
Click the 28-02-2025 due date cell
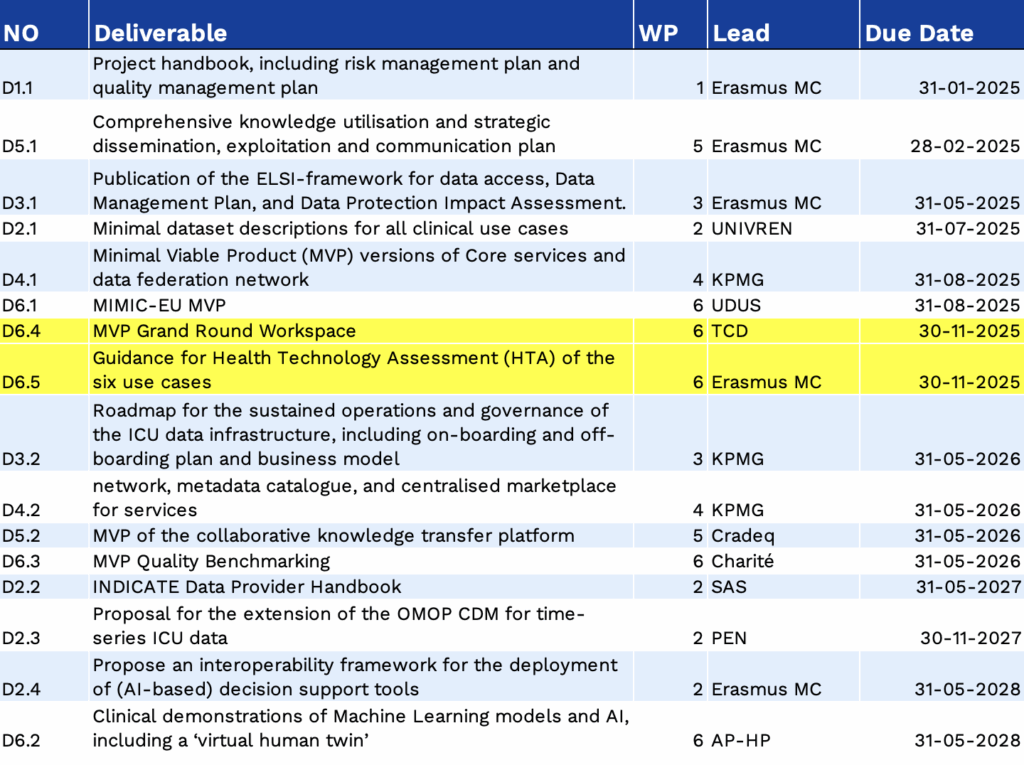tap(965, 146)
